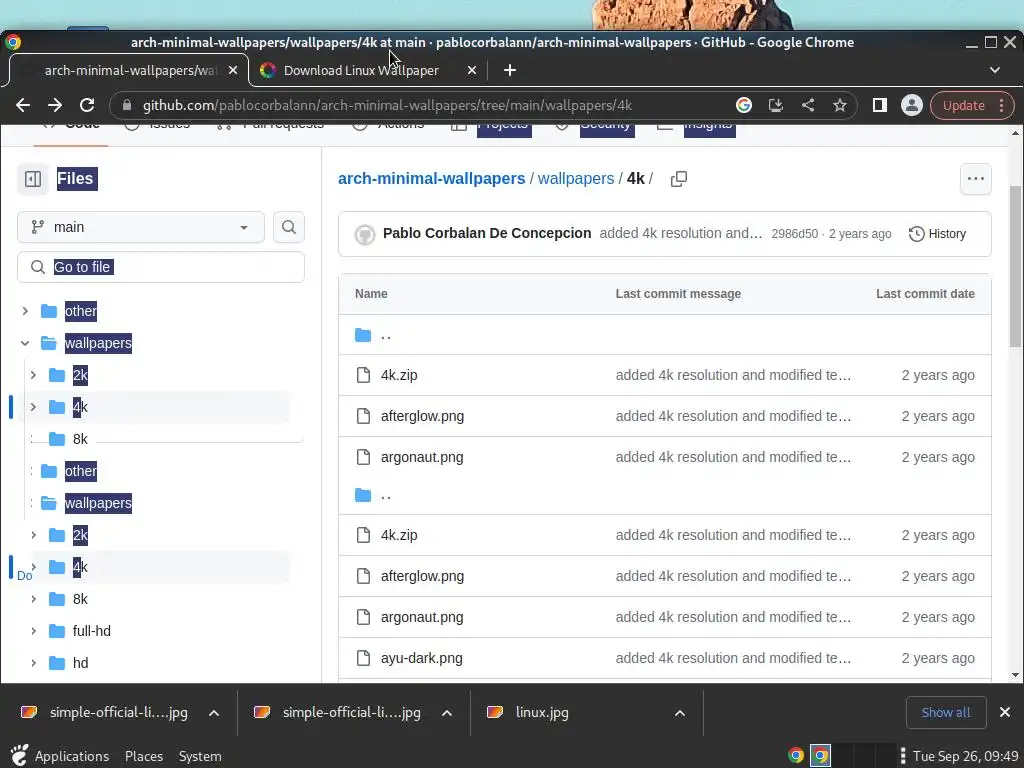Open the more options ellipsis menu
The width and height of the screenshot is (1024, 768).
pos(976,179)
